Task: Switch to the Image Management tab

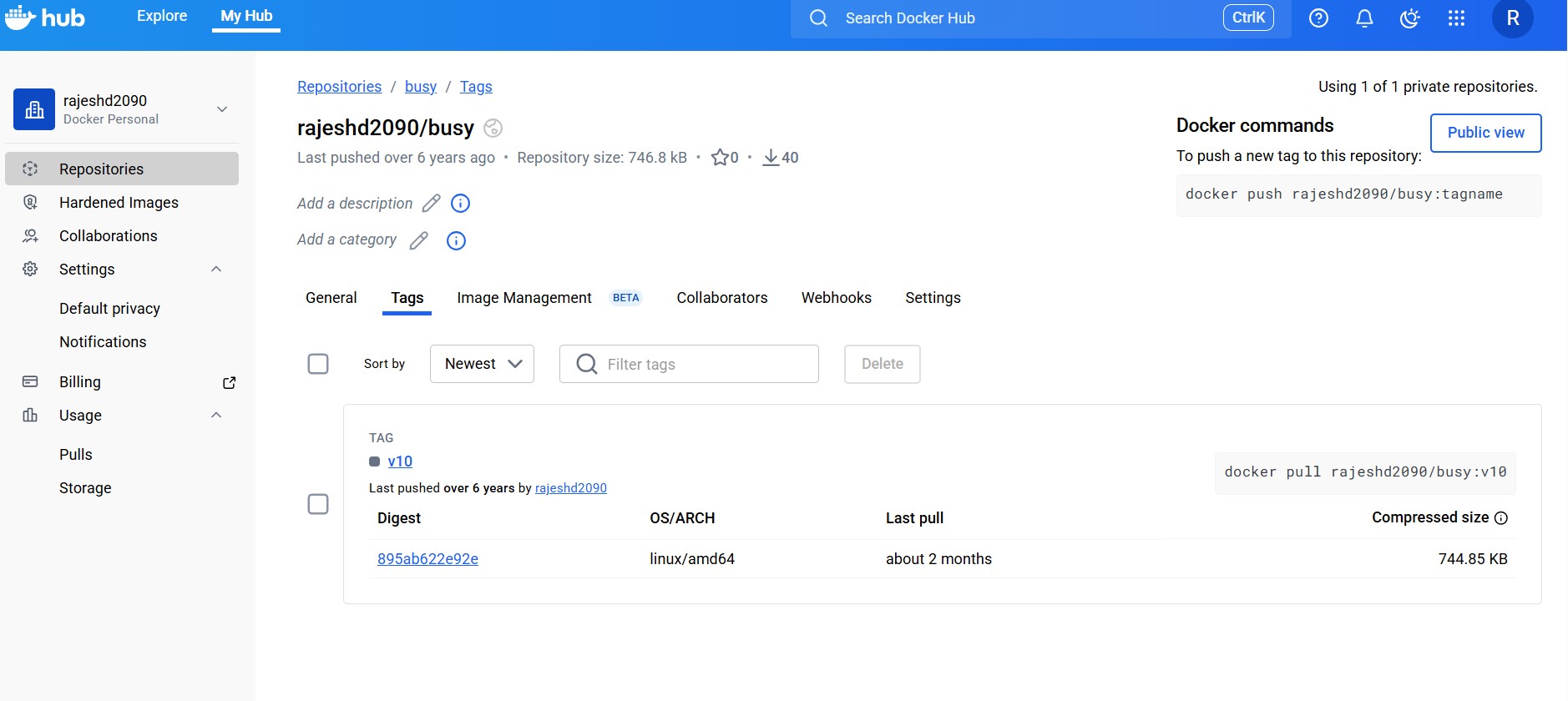Action: [x=524, y=298]
